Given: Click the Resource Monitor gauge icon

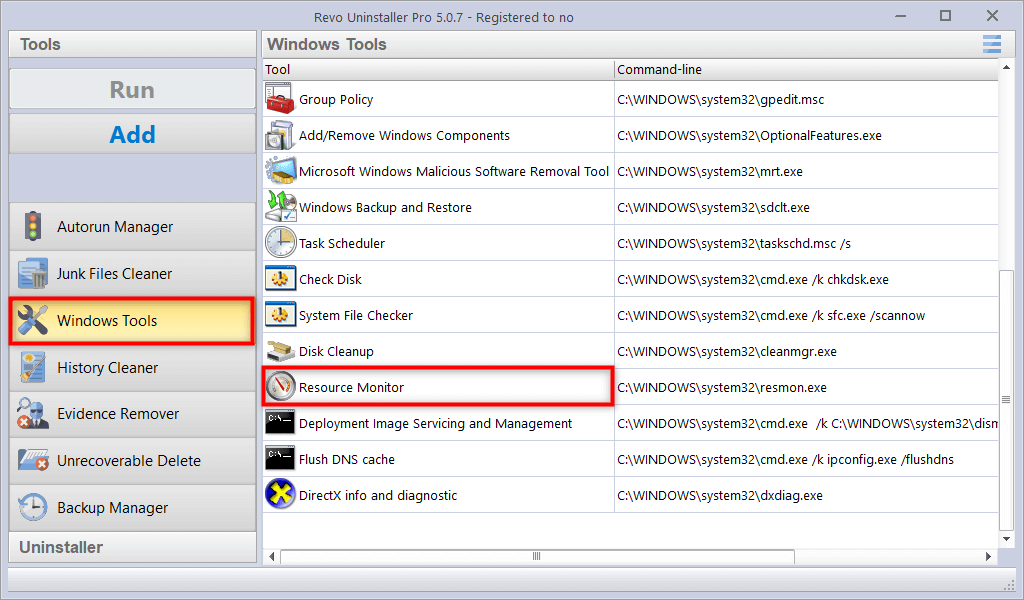Looking at the screenshot, I should pos(281,387).
